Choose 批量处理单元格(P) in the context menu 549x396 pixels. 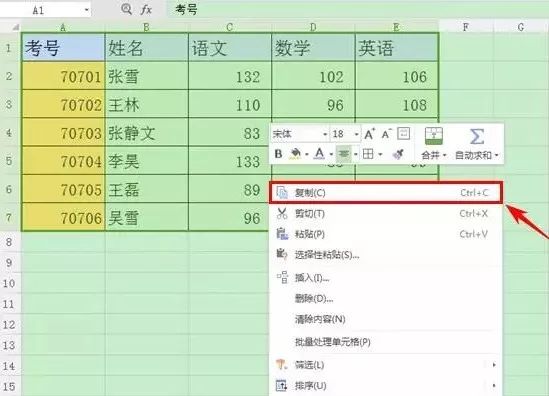386,342
